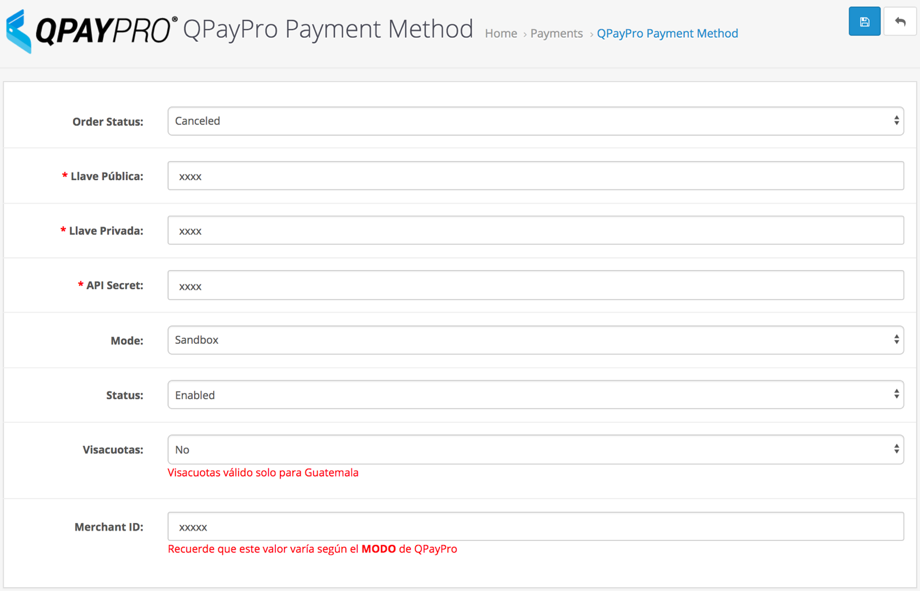920x591 pixels.
Task: Open the Visacuotas dropdown showing No
Action: [x=535, y=450]
